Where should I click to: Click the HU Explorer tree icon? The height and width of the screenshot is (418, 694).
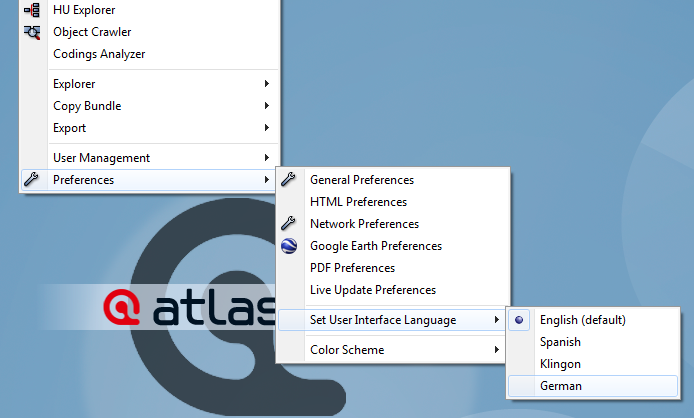click(32, 10)
